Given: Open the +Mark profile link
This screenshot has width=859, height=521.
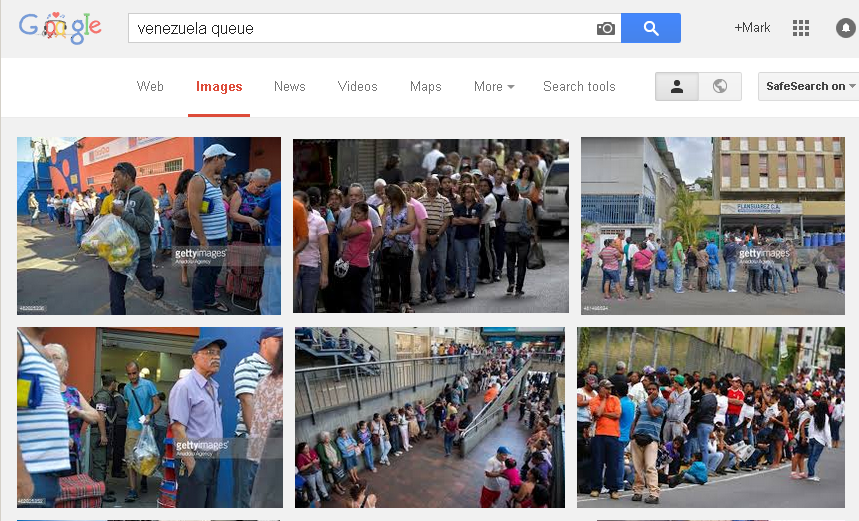Looking at the screenshot, I should (x=752, y=28).
